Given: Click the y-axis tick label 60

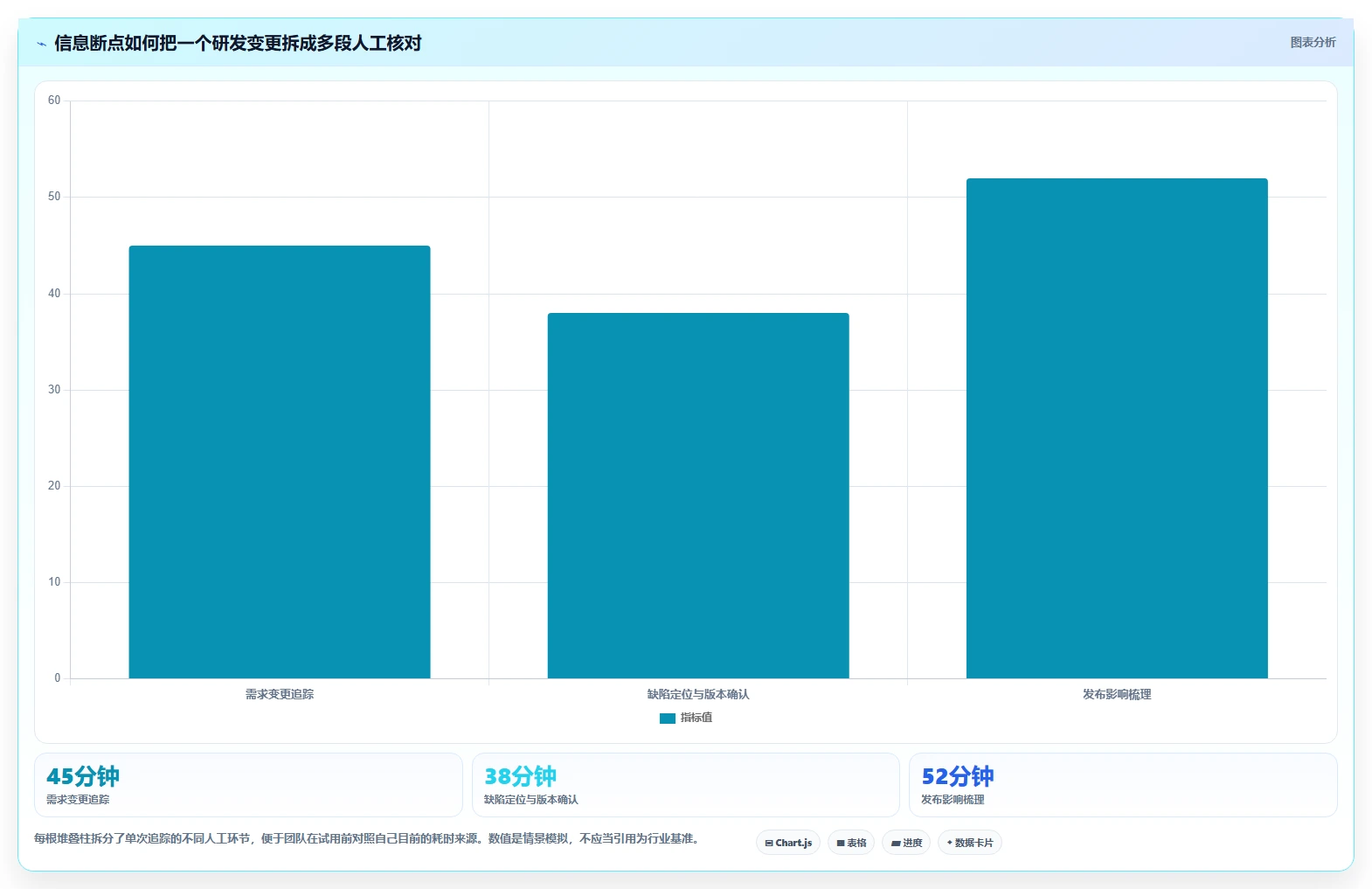Looking at the screenshot, I should pos(54,101).
